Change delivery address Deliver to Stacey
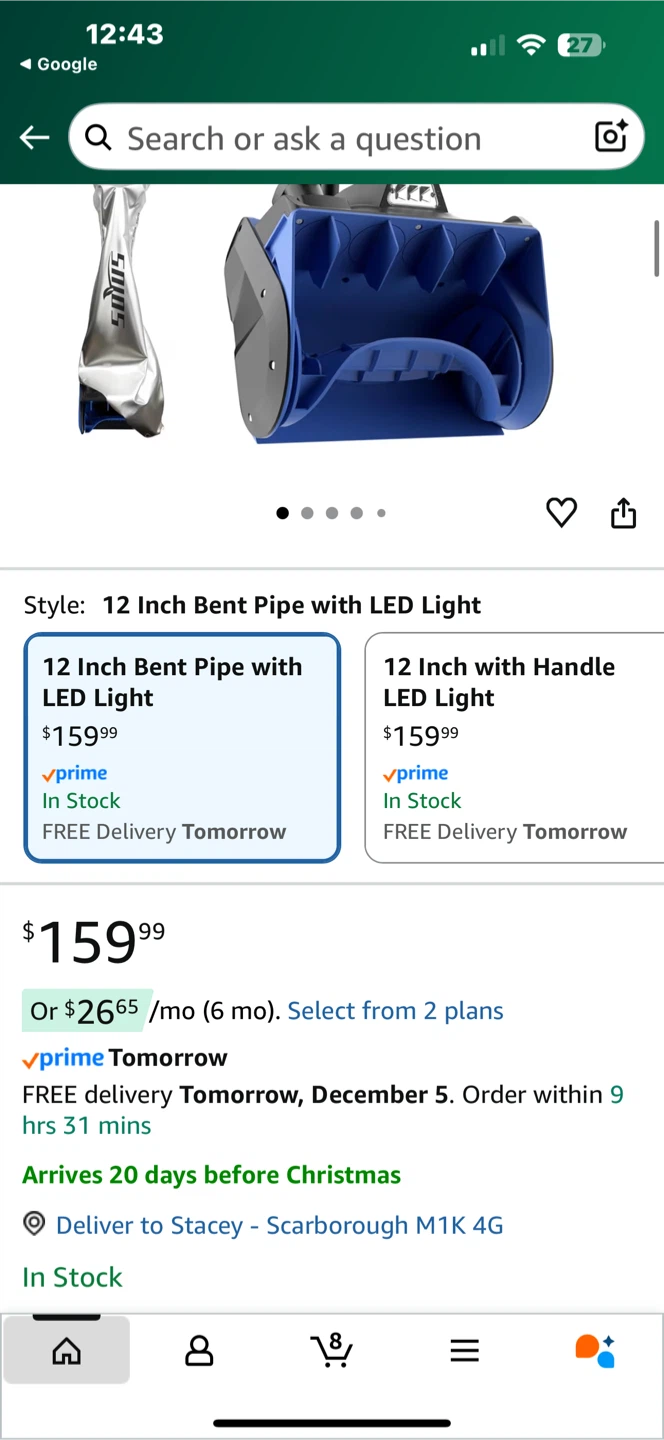 tap(279, 1225)
